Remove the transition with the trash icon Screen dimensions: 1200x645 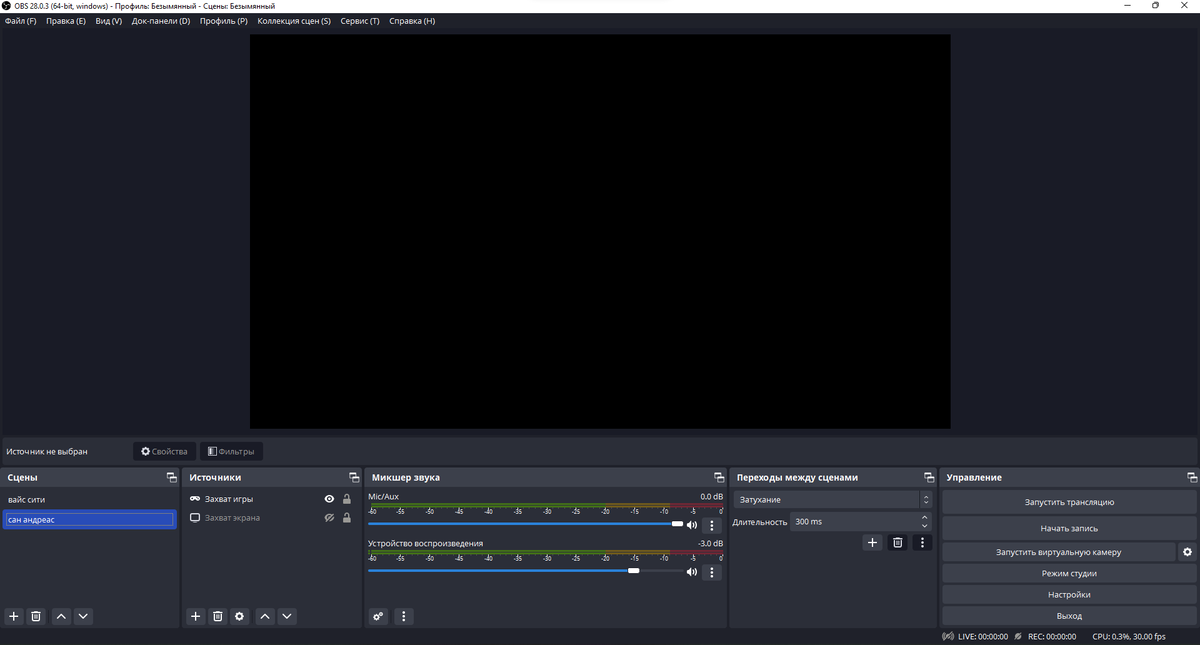point(898,542)
